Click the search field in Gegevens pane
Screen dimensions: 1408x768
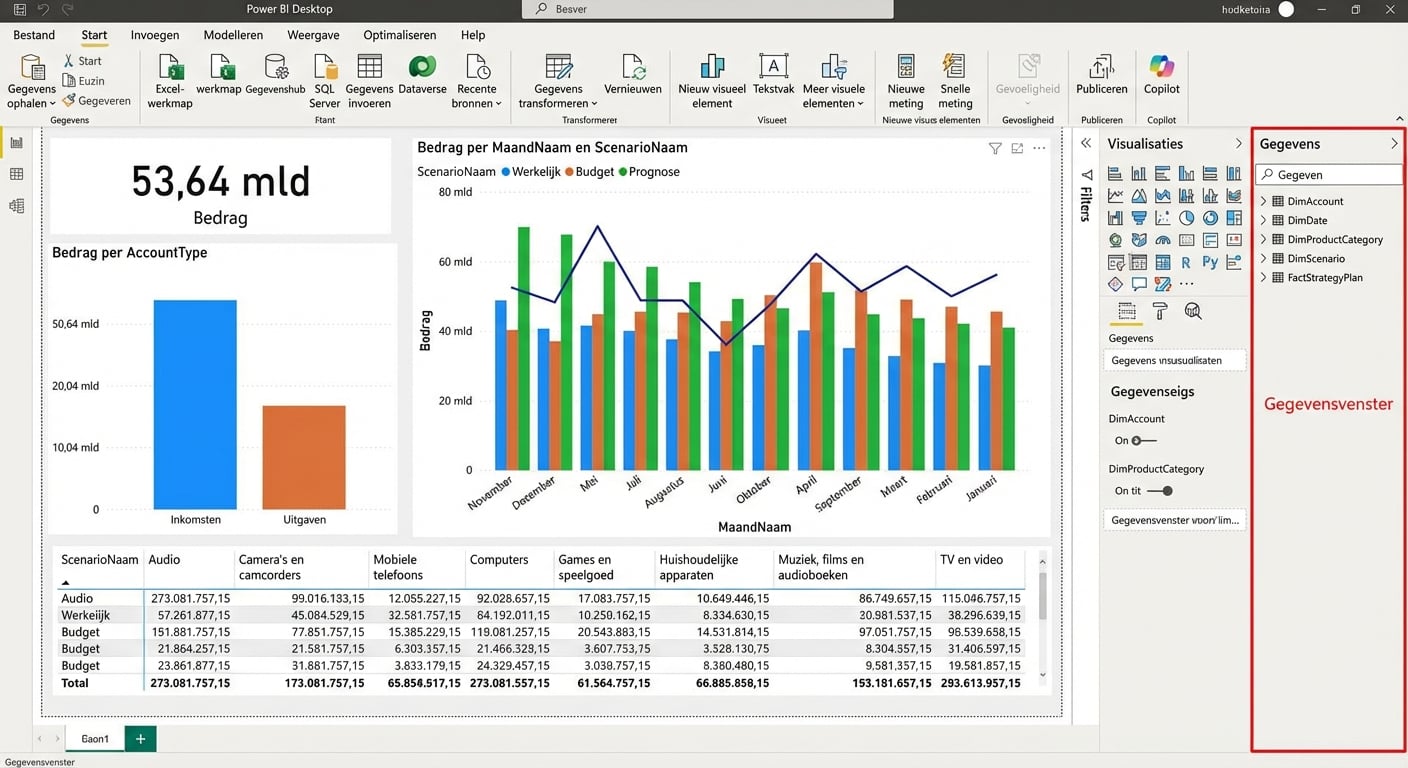pyautogui.click(x=1330, y=175)
